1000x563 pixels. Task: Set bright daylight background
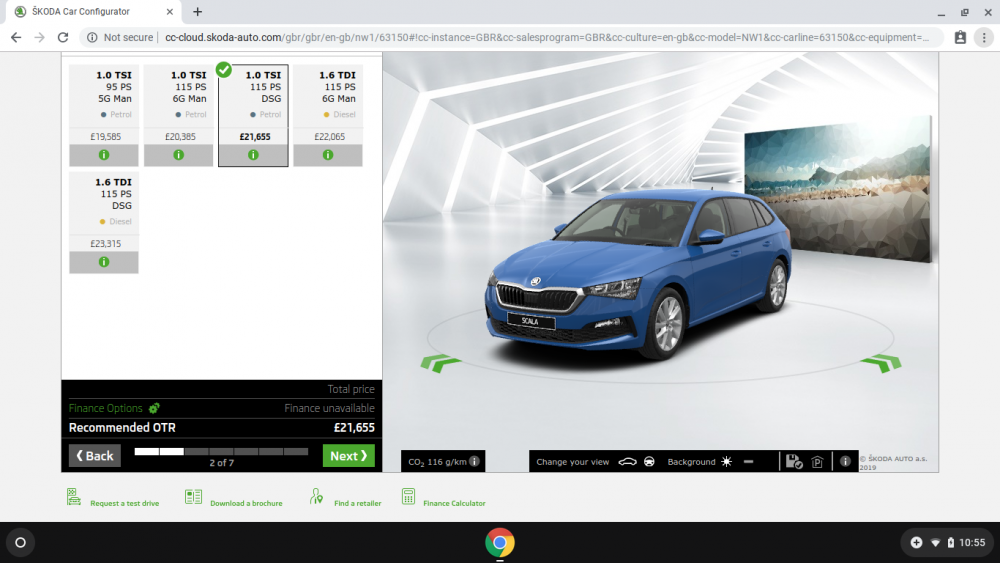pyautogui.click(x=726, y=462)
